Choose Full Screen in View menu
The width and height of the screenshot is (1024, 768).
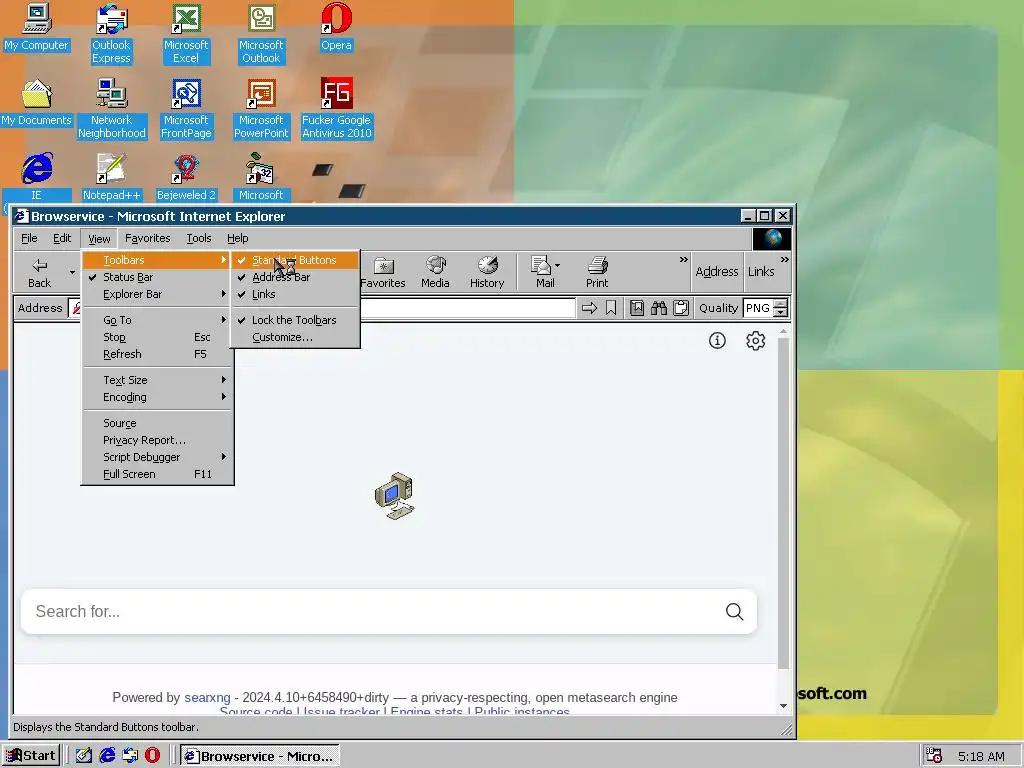tap(157, 474)
